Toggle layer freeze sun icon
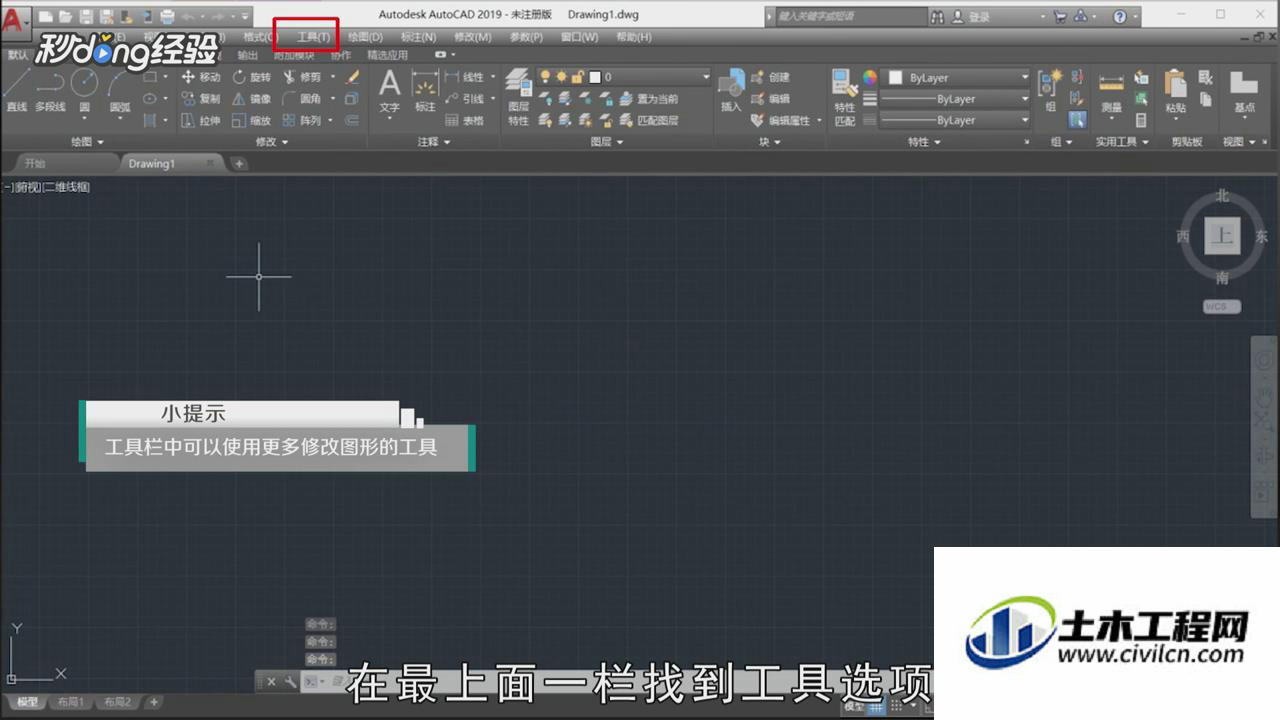The image size is (1280, 720). tap(562, 77)
